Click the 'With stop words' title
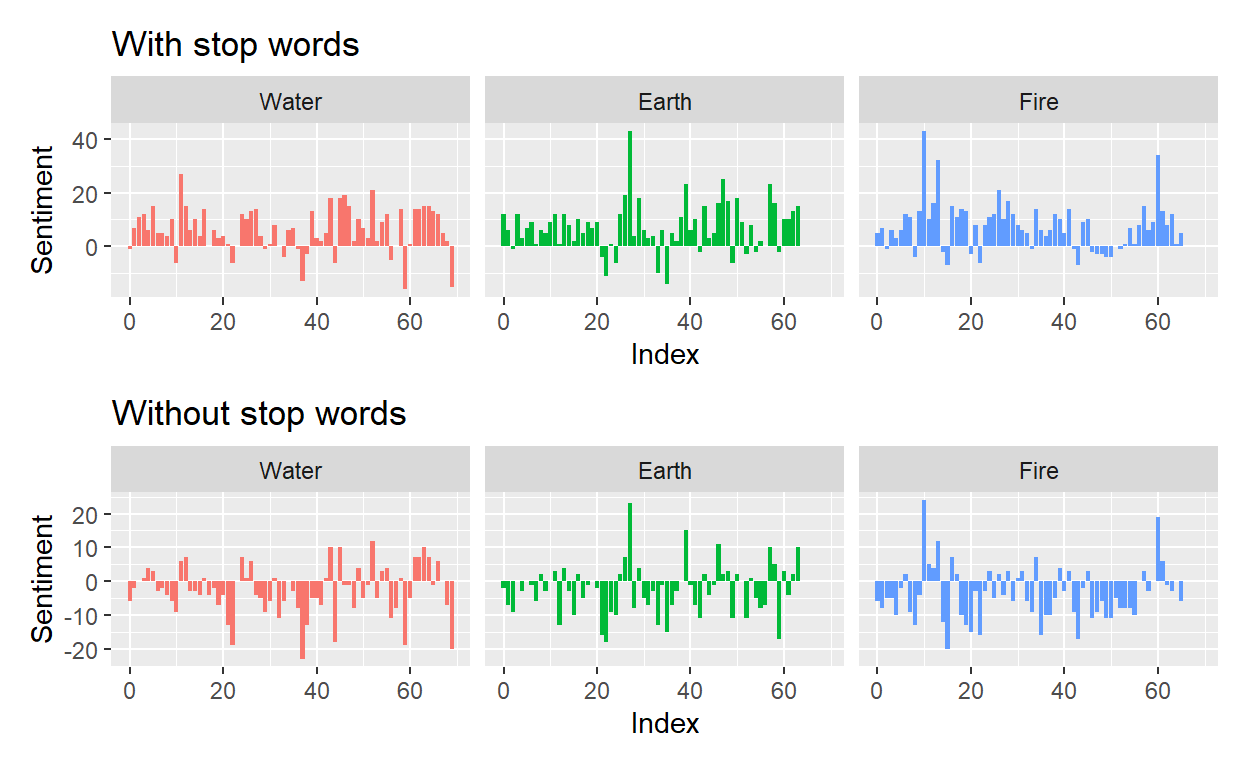Screen dimensions: 1248x768 (235, 44)
